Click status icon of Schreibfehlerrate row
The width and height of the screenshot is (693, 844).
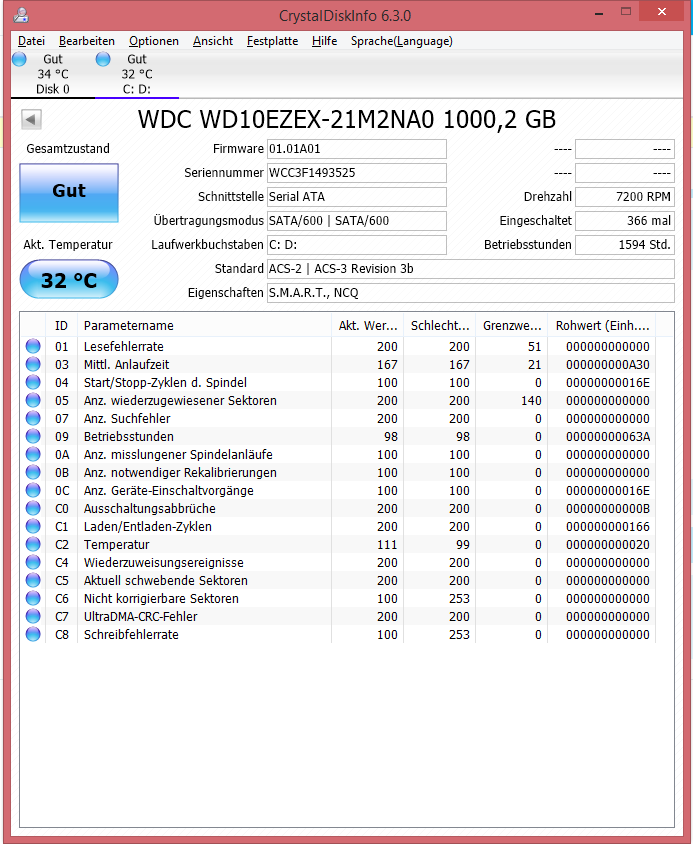point(33,634)
